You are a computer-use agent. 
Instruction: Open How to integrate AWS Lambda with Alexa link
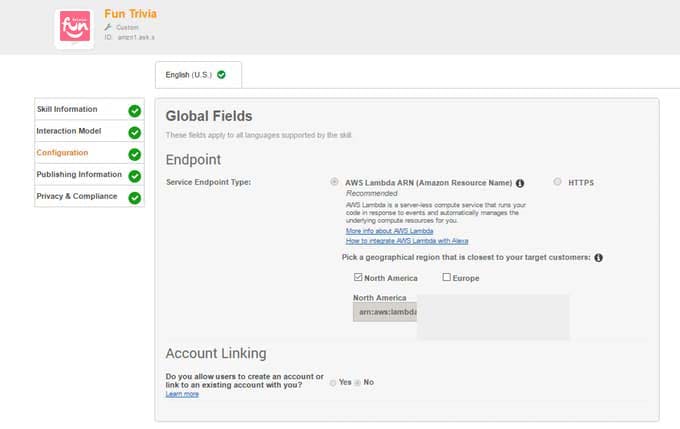[x=407, y=241]
